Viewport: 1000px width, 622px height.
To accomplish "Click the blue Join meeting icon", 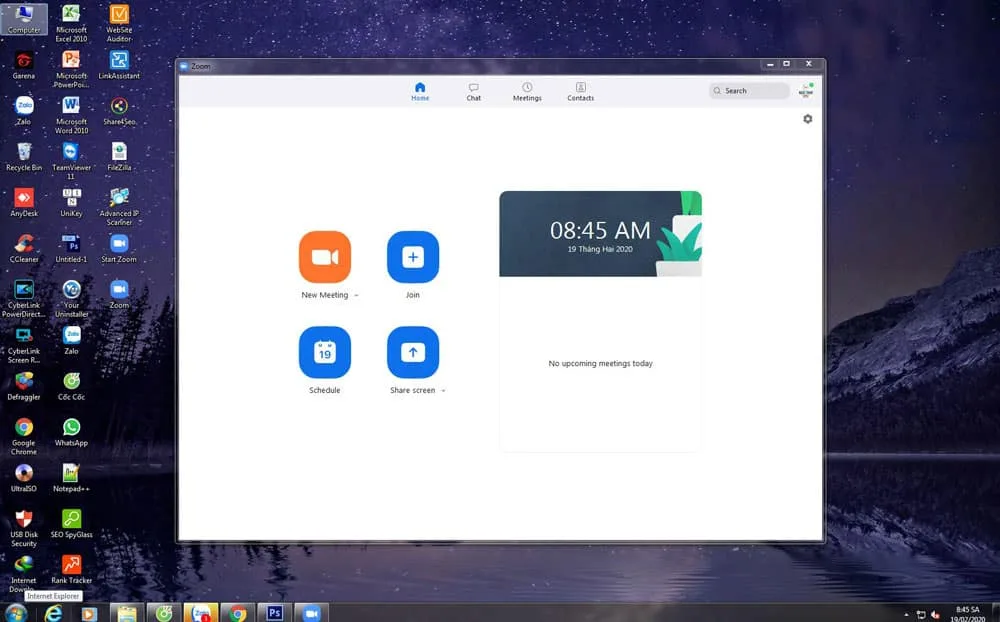I will [x=413, y=256].
